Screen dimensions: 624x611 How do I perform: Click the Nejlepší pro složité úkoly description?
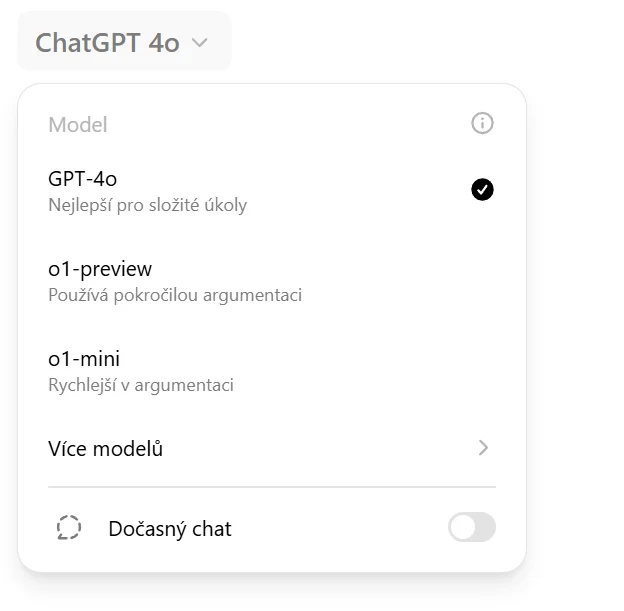pyautogui.click(x=148, y=205)
